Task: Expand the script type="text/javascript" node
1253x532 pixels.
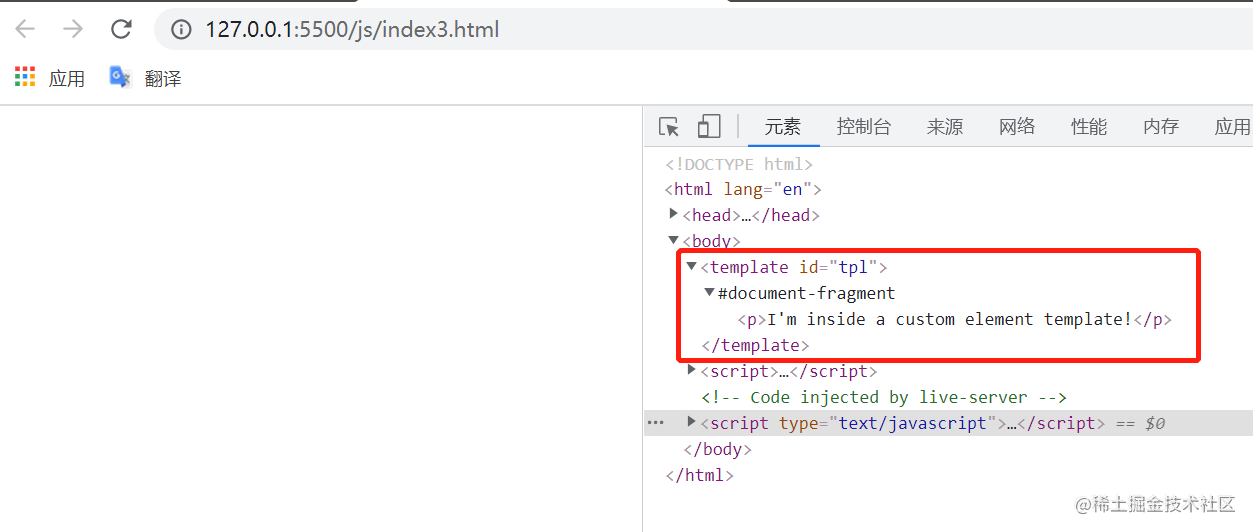Action: click(691, 422)
